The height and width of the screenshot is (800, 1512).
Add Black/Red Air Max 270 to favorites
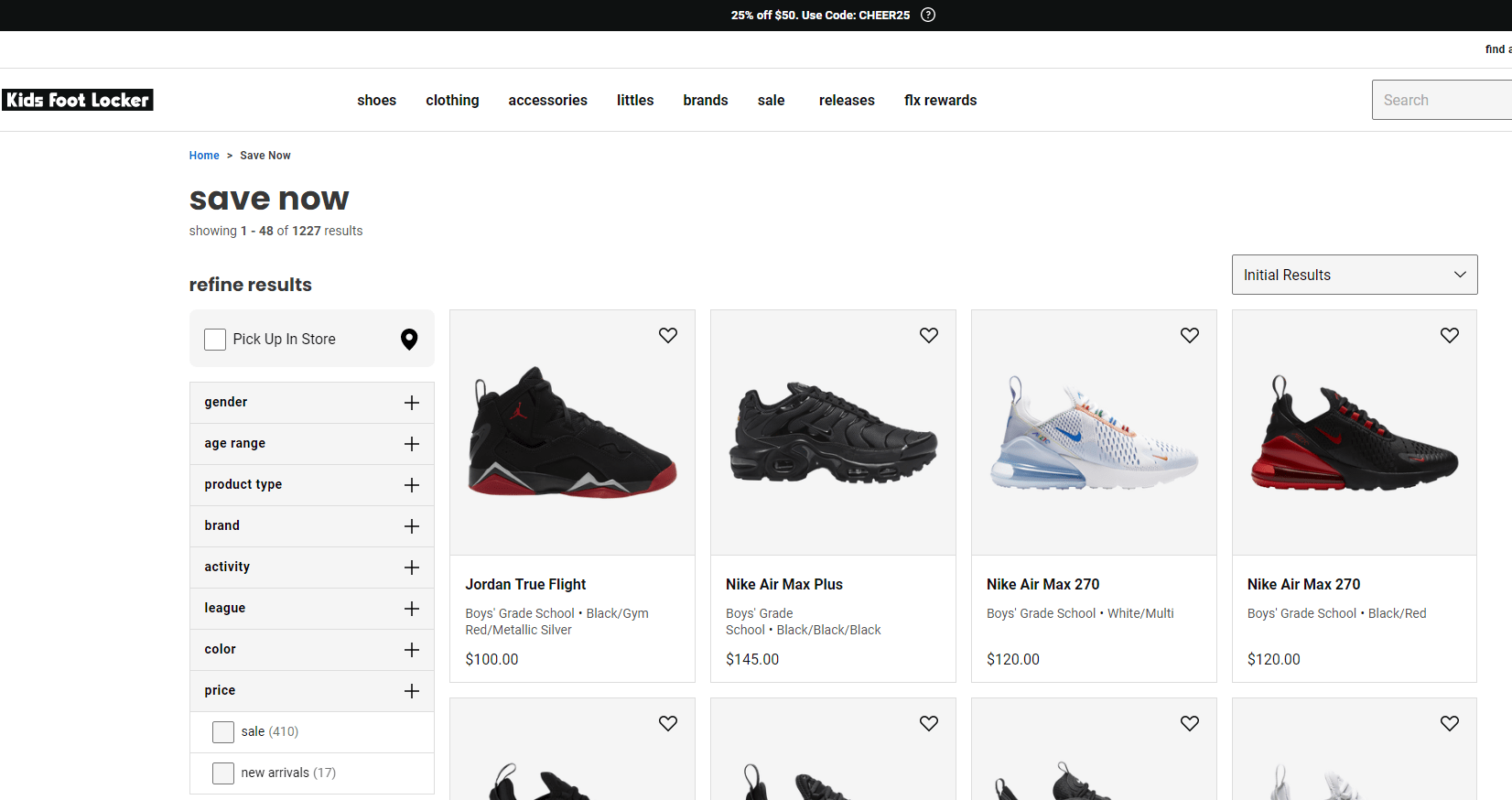point(1450,336)
